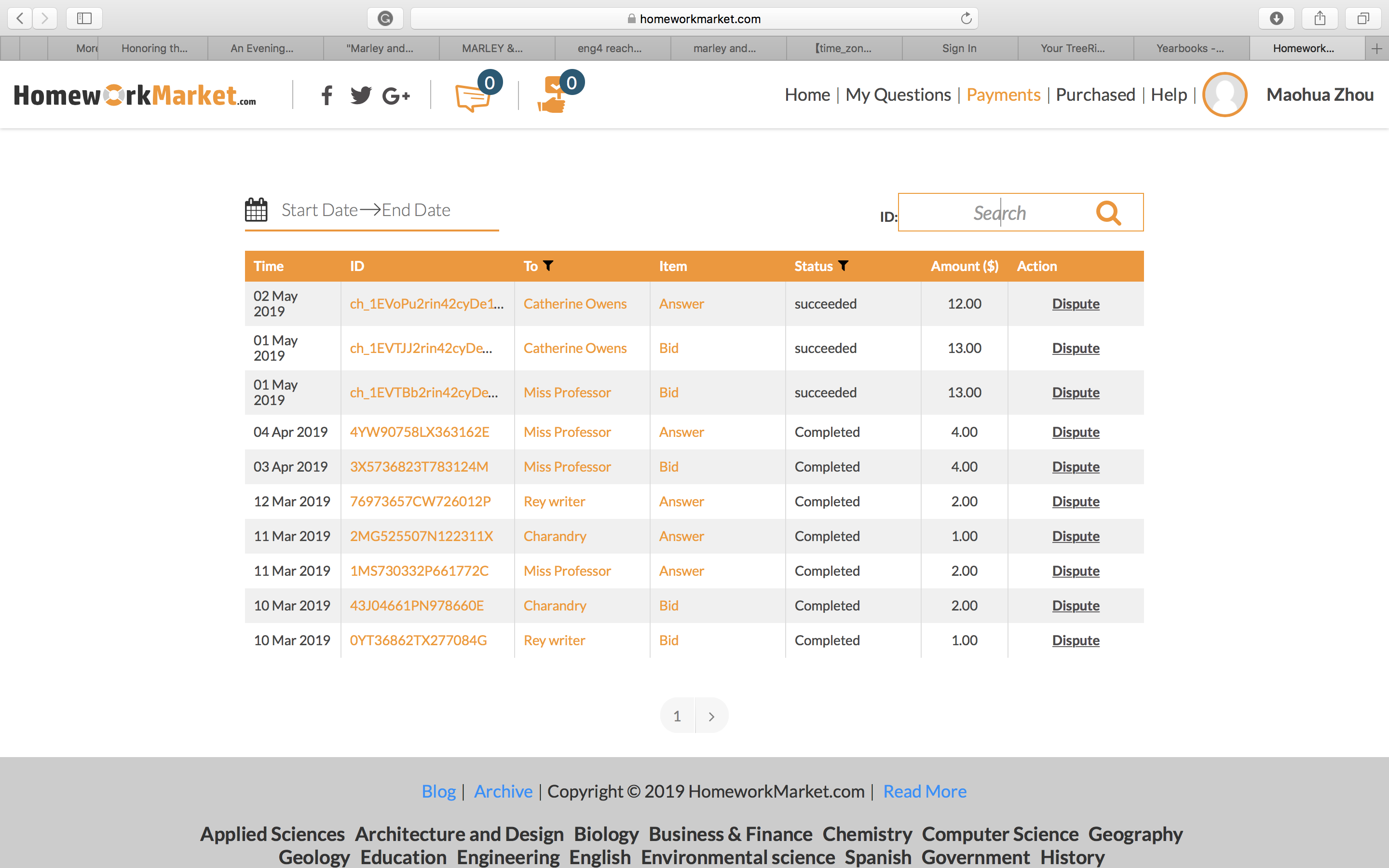Viewport: 1389px width, 868px height.
Task: Open the Purchased menu item
Action: (x=1095, y=95)
